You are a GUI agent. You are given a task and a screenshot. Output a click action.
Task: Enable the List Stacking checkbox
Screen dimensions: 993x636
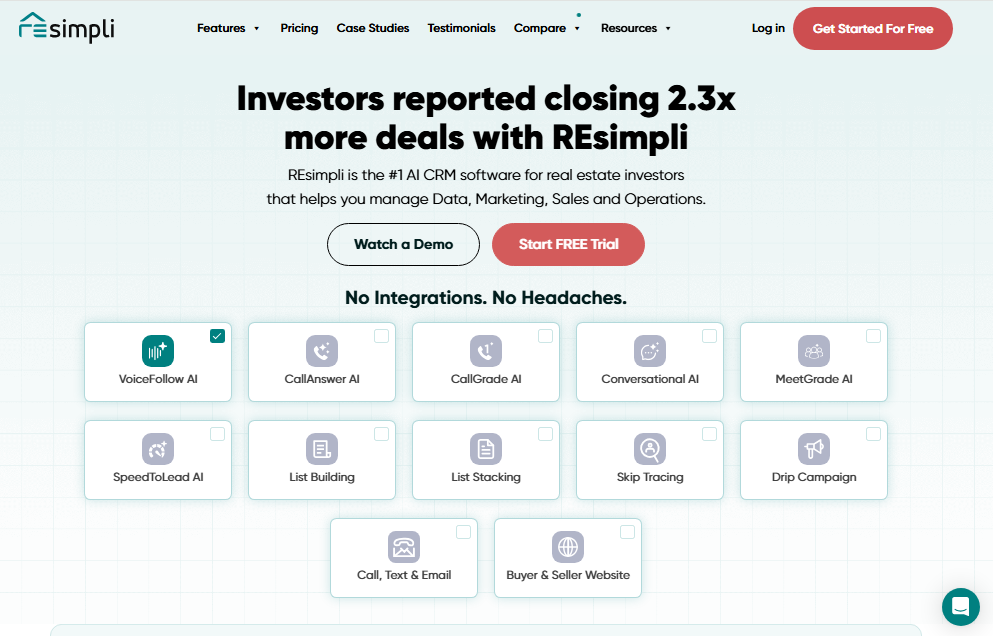[x=546, y=434]
